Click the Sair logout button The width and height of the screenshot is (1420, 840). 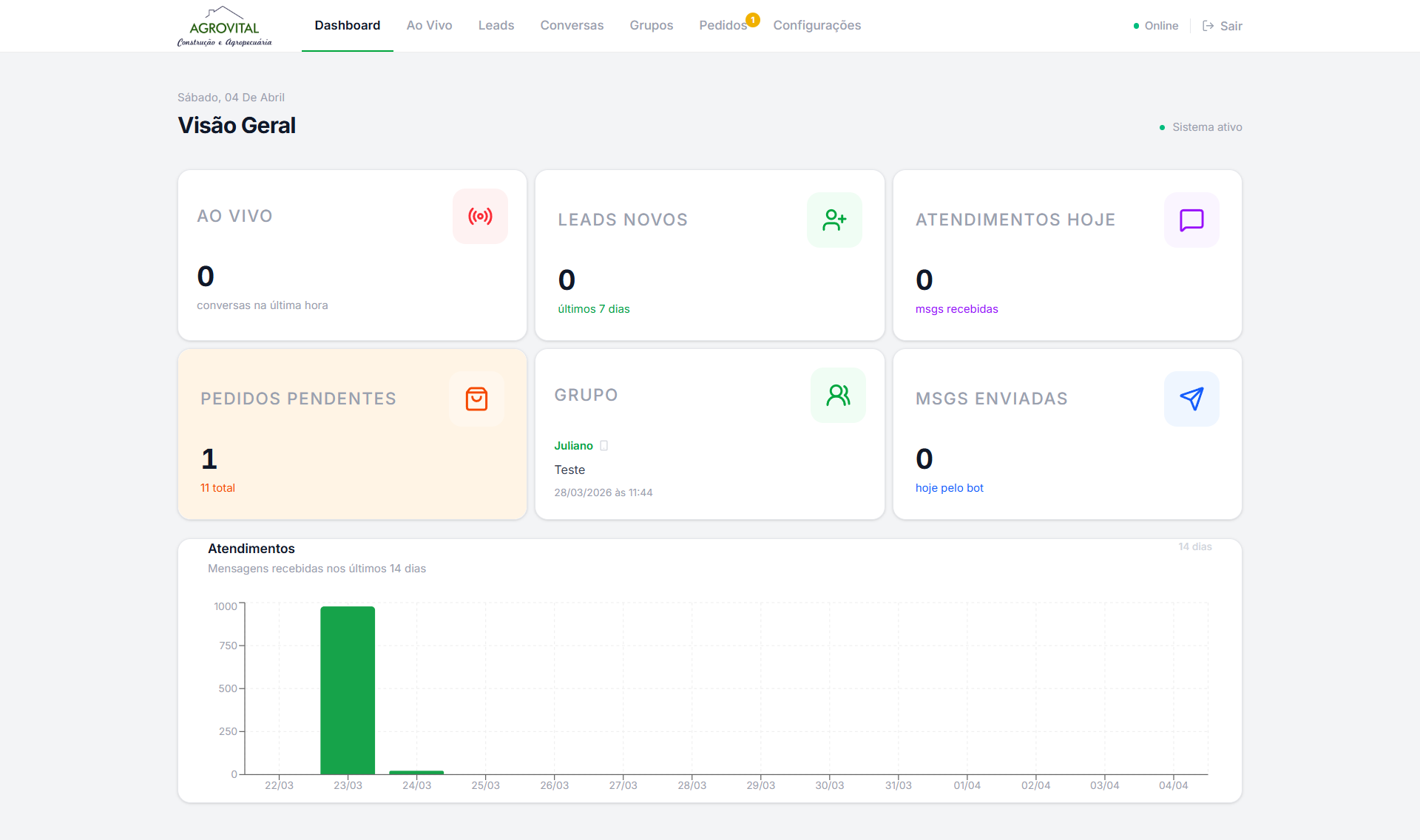1223,26
